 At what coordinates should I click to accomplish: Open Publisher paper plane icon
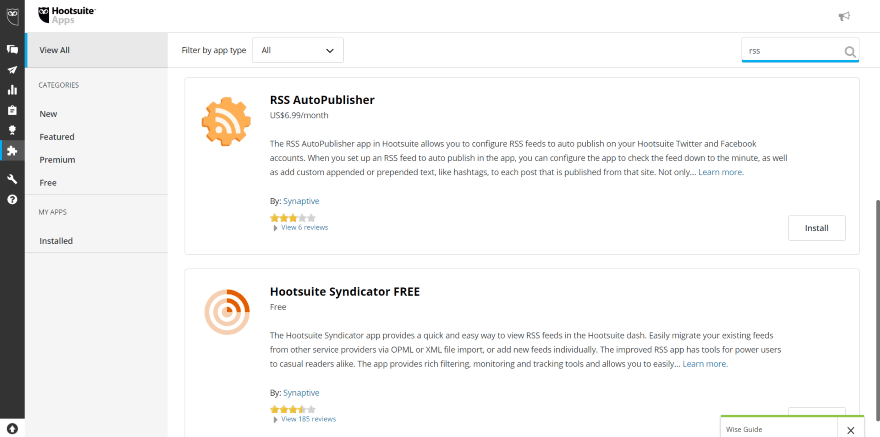click(12, 70)
